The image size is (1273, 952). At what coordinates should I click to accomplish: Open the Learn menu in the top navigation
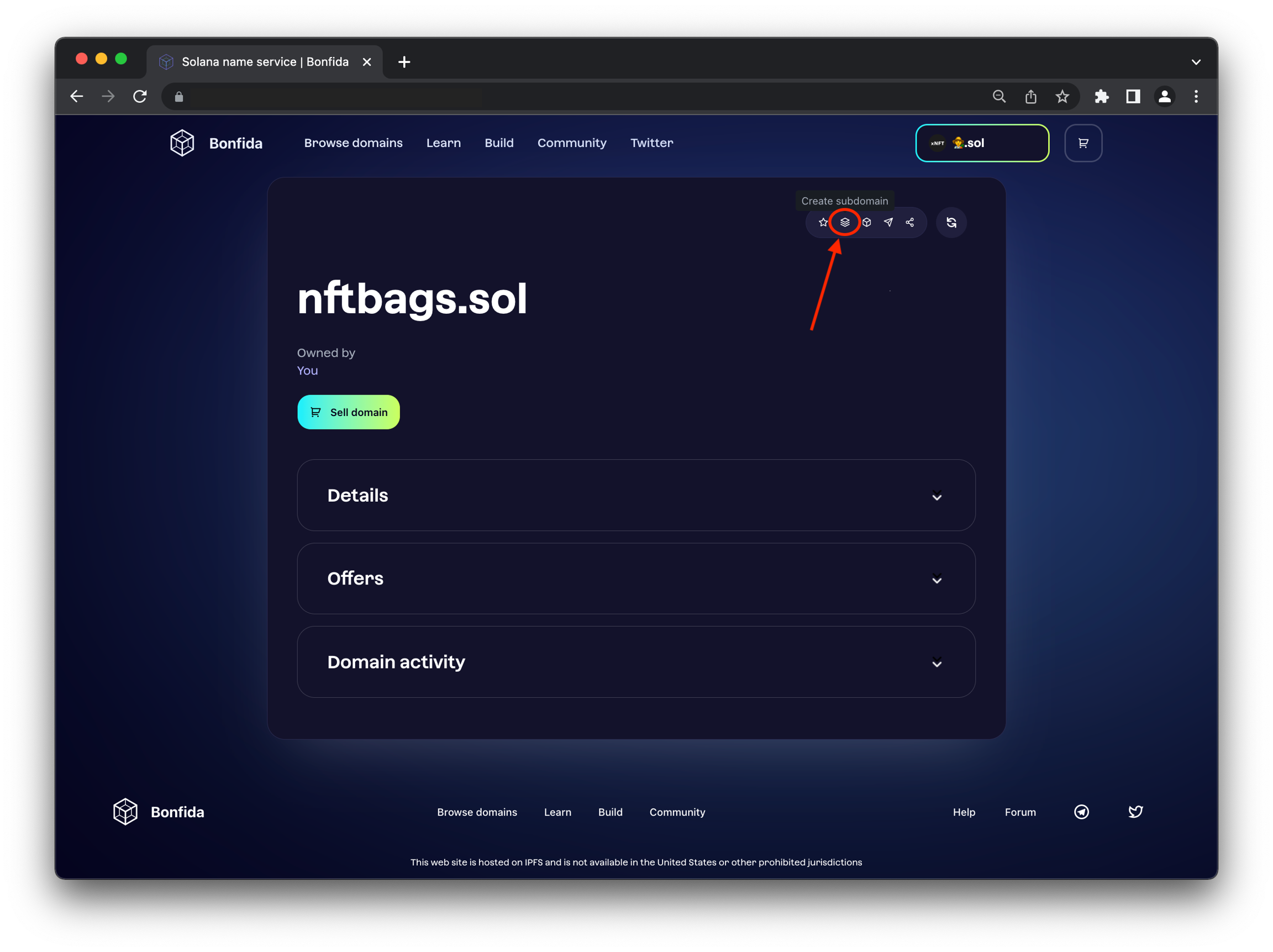coord(443,143)
